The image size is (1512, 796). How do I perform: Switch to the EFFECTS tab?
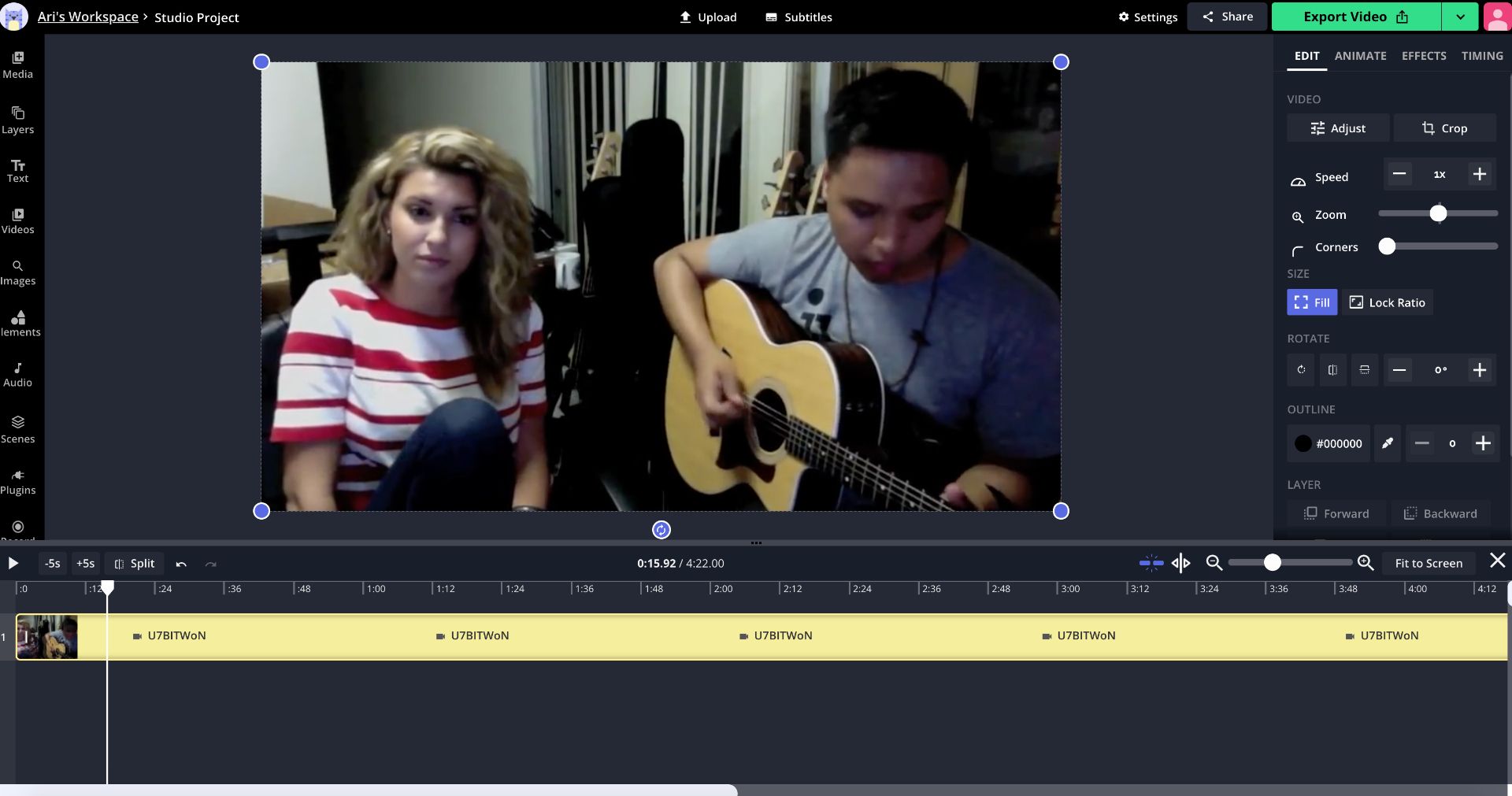(1424, 56)
